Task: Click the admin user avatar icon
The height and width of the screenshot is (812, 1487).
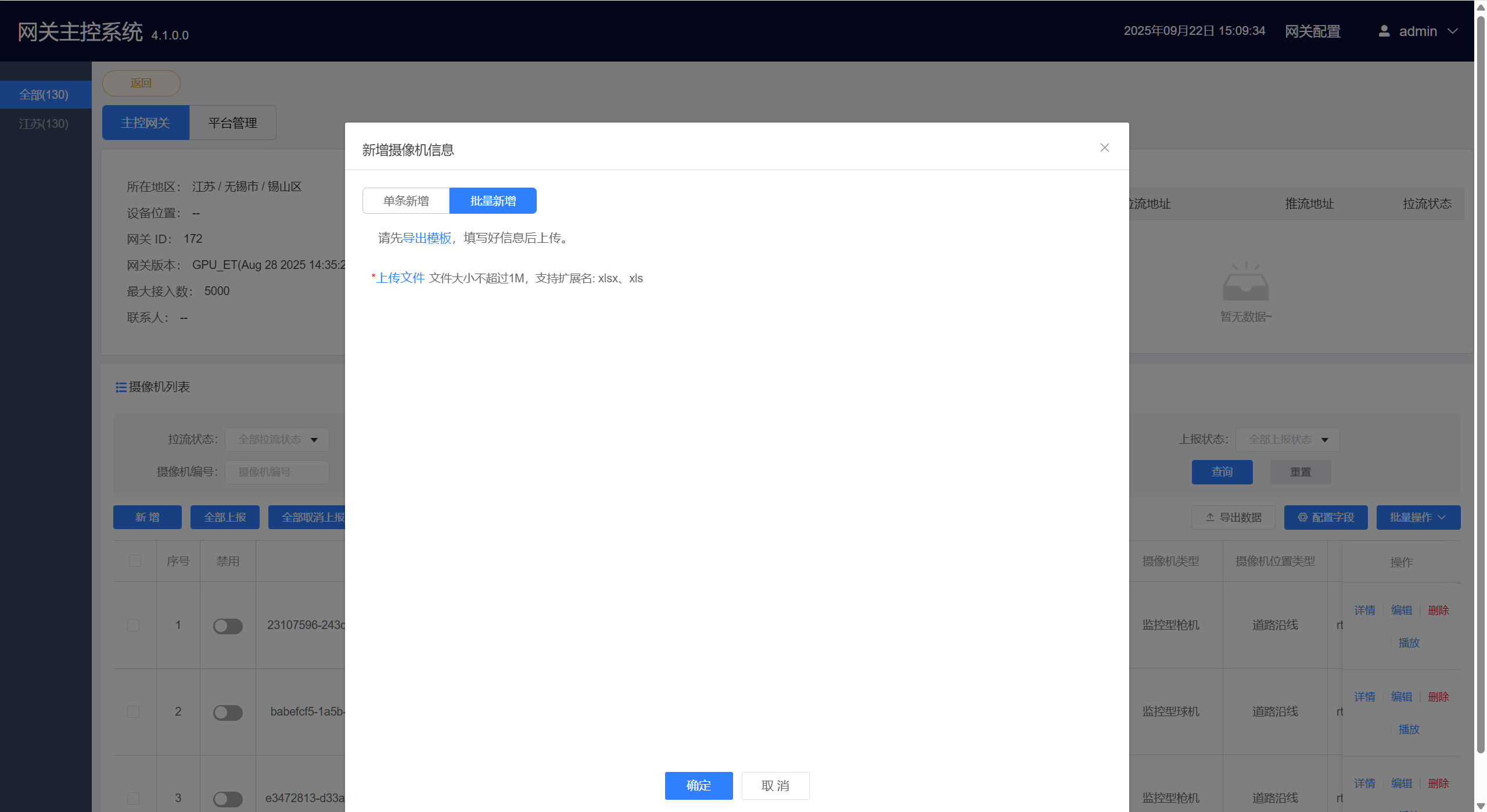Action: (1384, 31)
